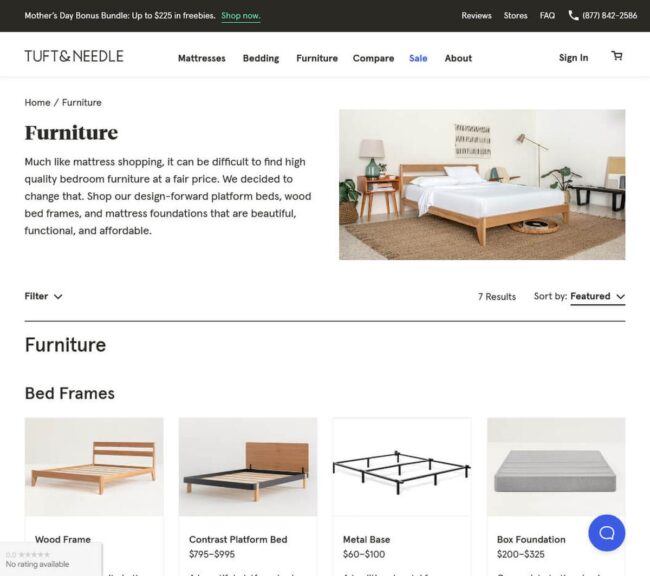
Task: Go to Home breadcrumb
Action: (37, 102)
